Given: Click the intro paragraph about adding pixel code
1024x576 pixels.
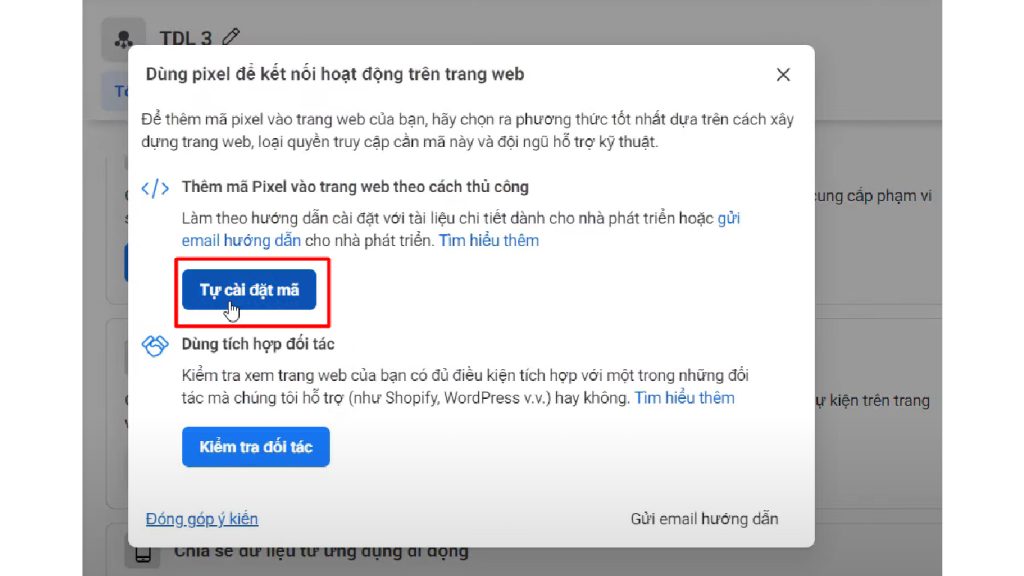Looking at the screenshot, I should coord(467,131).
